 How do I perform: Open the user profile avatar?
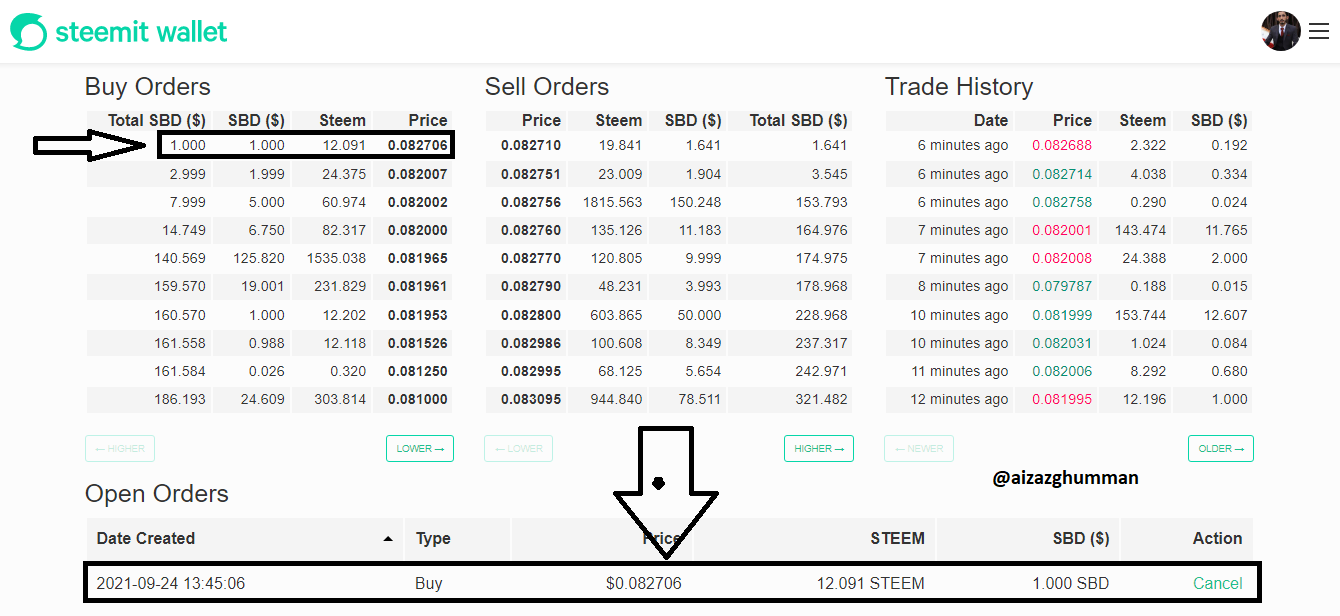tap(1281, 31)
